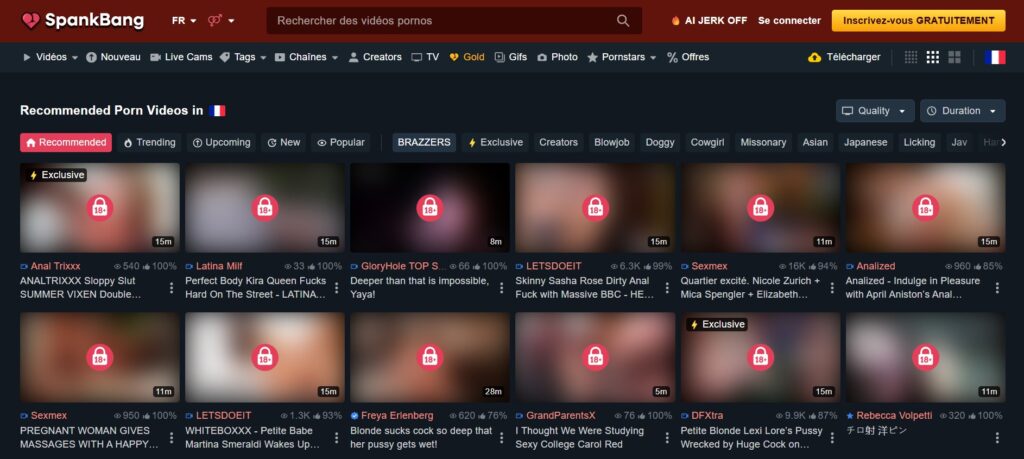1024x459 pixels.
Task: Click the flag beside the Recommended heading
Action: coord(217,110)
